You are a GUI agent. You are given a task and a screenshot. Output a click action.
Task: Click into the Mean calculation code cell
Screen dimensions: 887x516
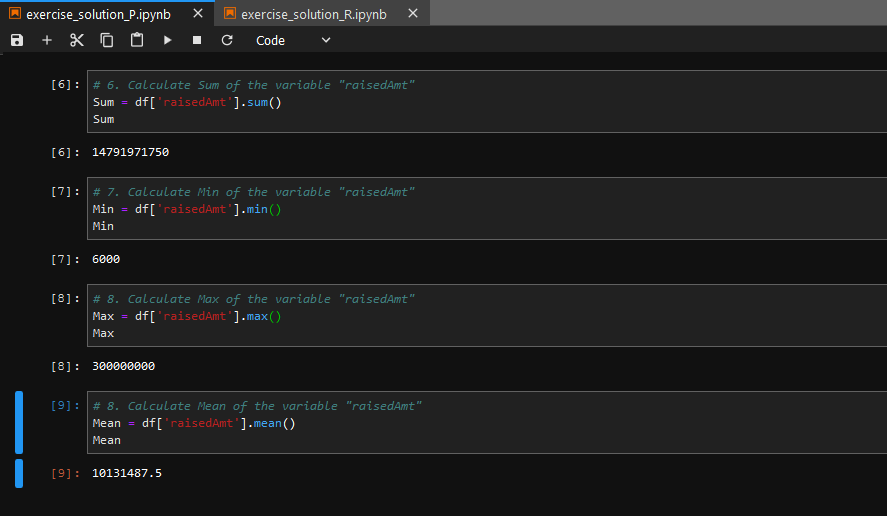pyautogui.click(x=486, y=423)
